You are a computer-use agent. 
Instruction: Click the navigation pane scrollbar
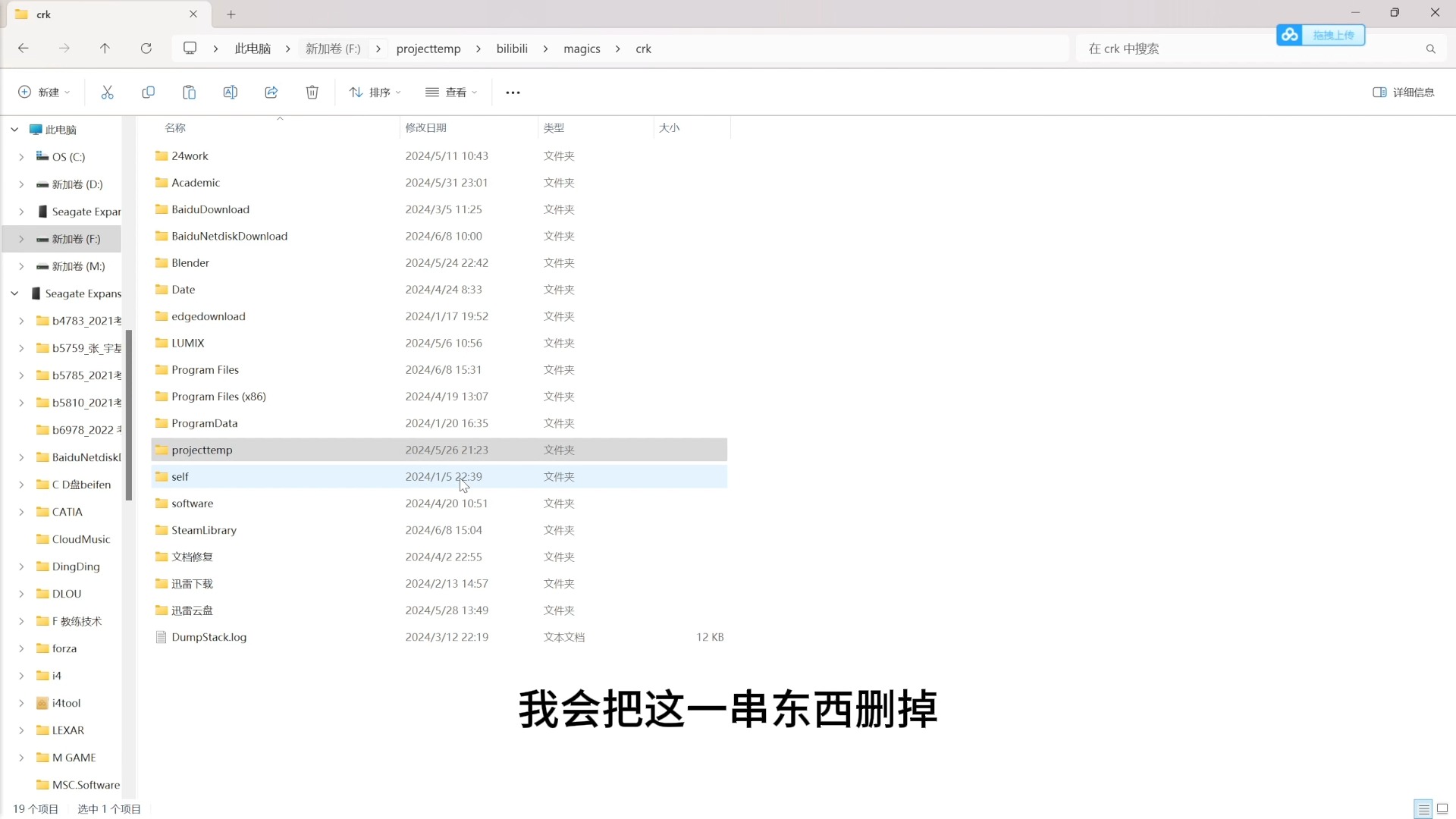(x=129, y=415)
